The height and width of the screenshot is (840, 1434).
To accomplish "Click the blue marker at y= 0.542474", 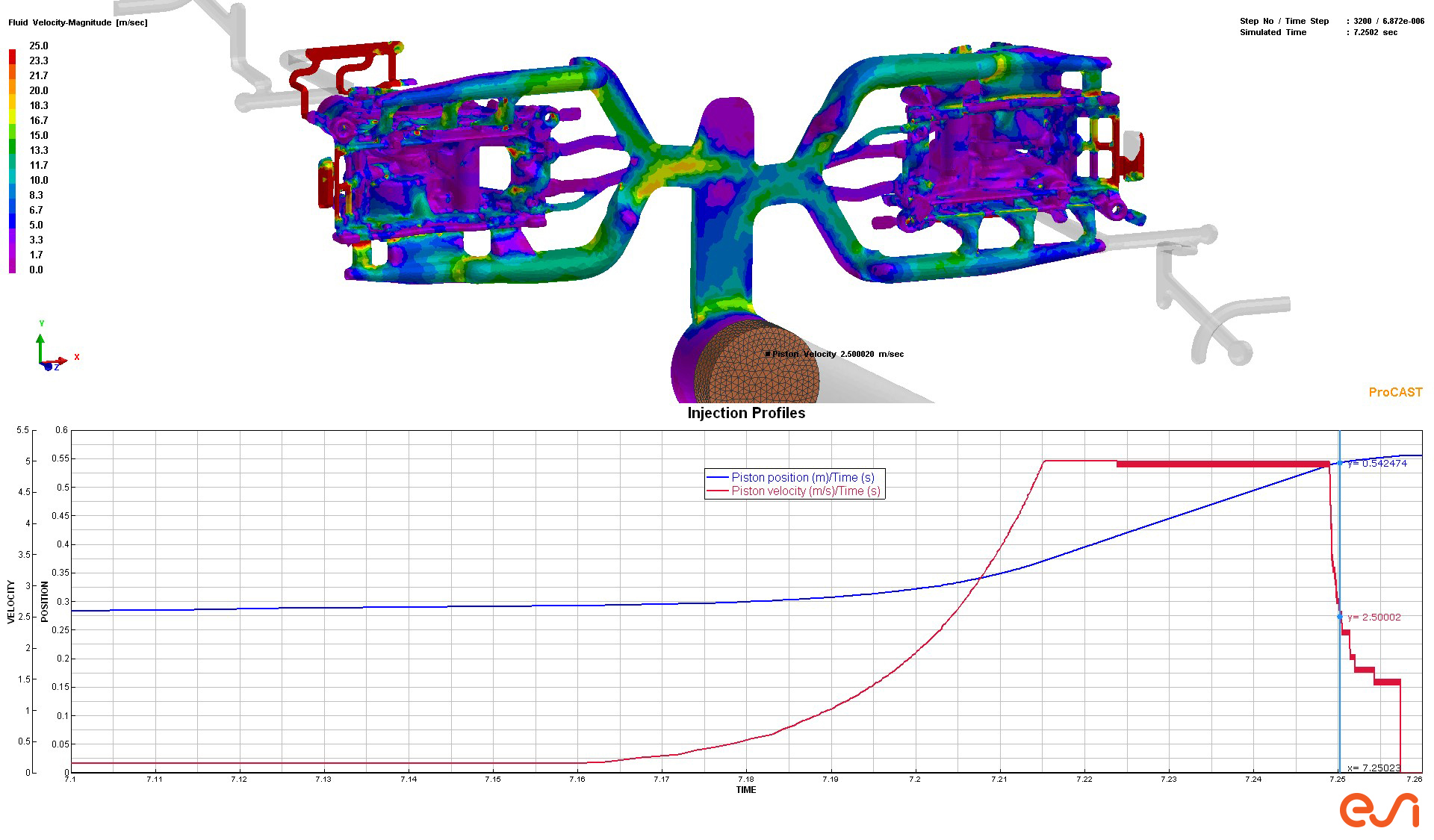I will (x=1340, y=463).
